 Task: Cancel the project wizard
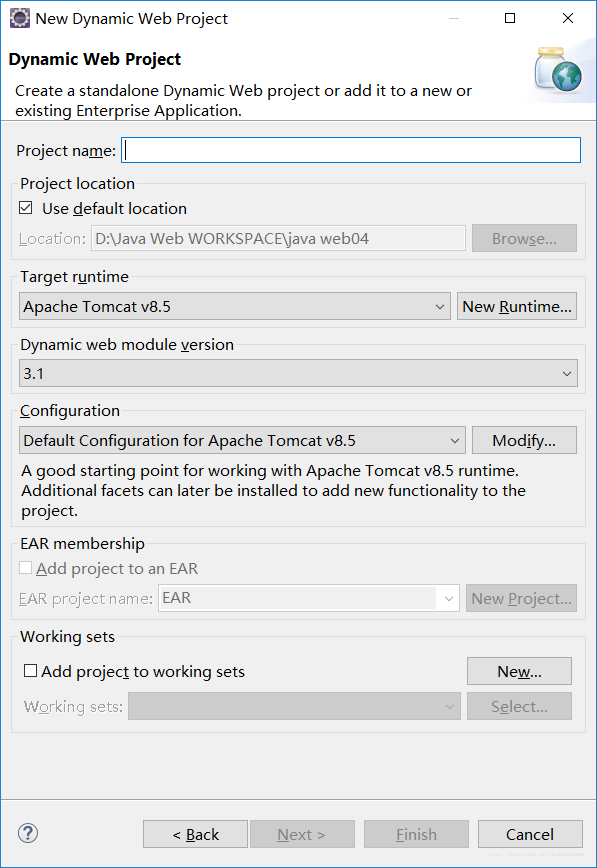530,834
